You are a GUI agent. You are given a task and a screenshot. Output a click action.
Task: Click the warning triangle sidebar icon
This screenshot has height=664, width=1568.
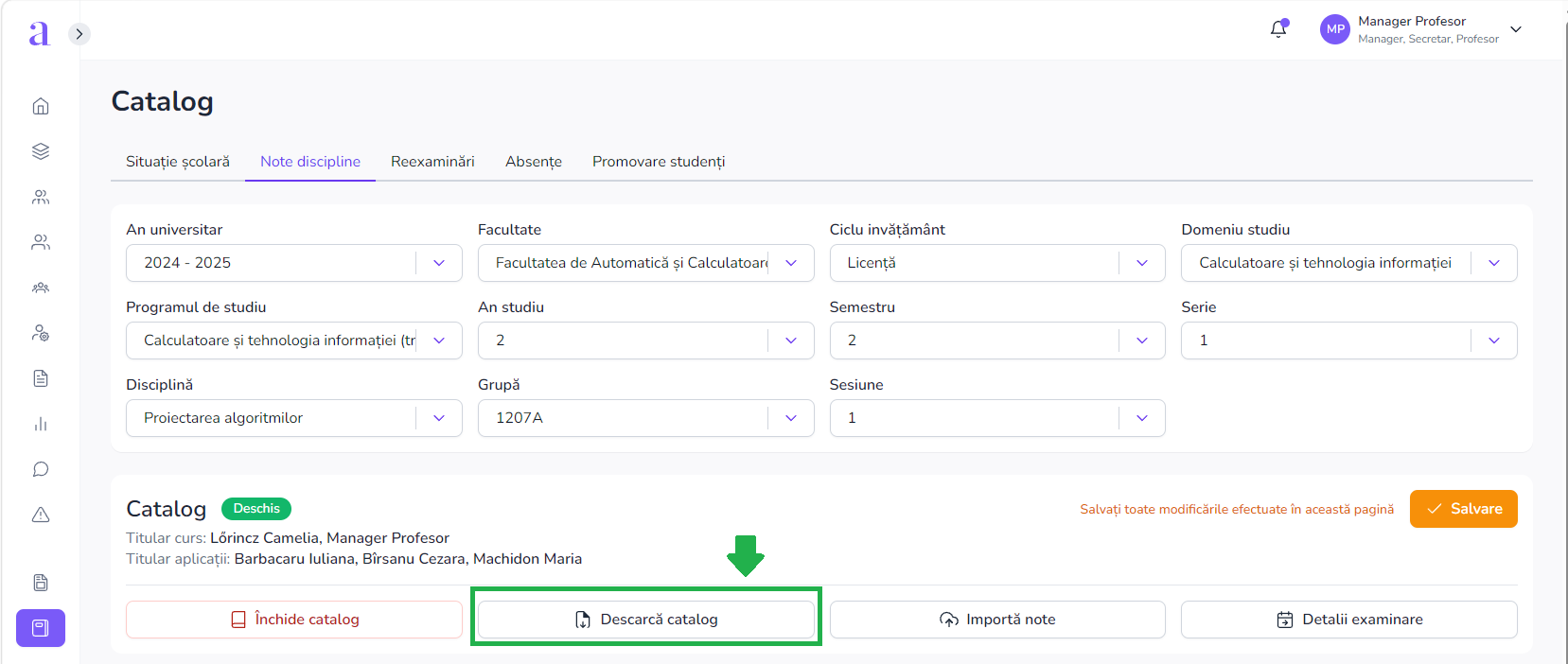tap(41, 515)
